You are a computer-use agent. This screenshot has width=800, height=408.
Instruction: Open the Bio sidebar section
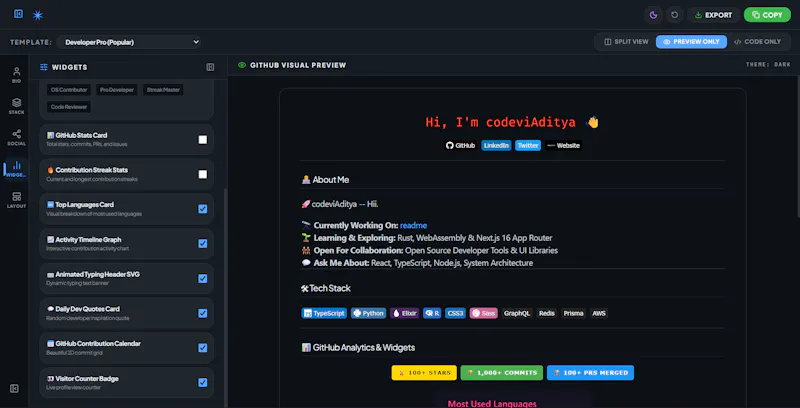click(x=16, y=74)
